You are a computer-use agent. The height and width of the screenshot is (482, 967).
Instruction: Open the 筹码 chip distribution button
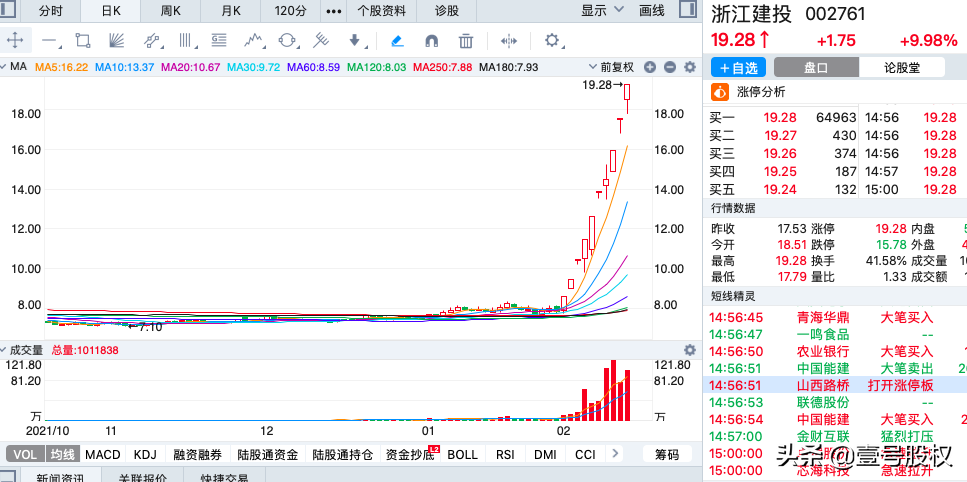coord(667,455)
